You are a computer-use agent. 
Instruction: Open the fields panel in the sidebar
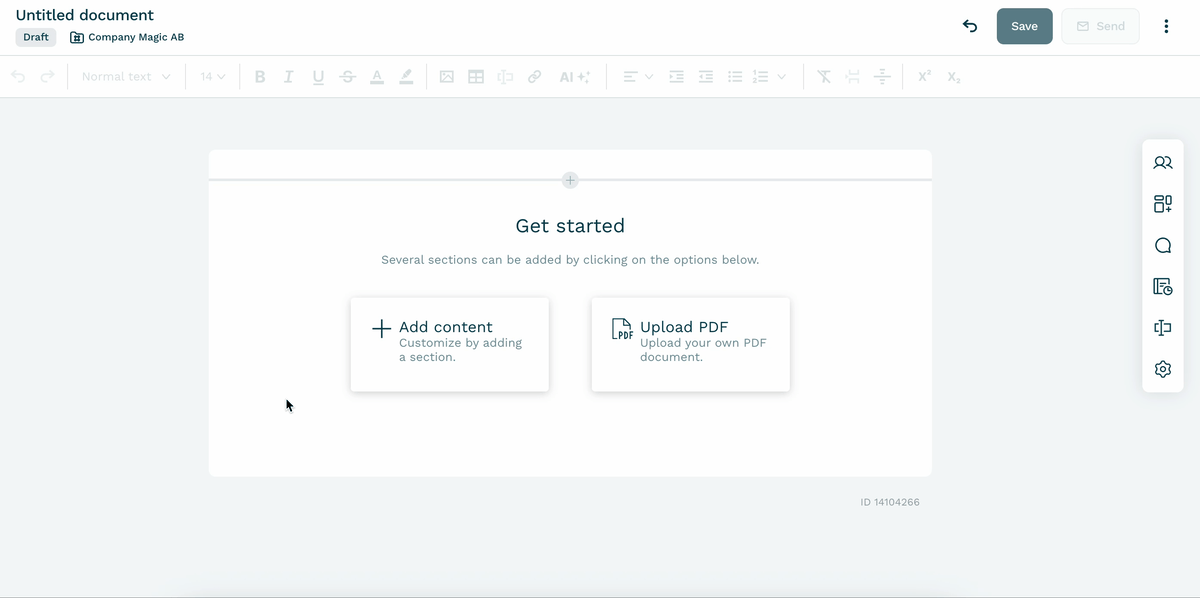pos(1163,328)
